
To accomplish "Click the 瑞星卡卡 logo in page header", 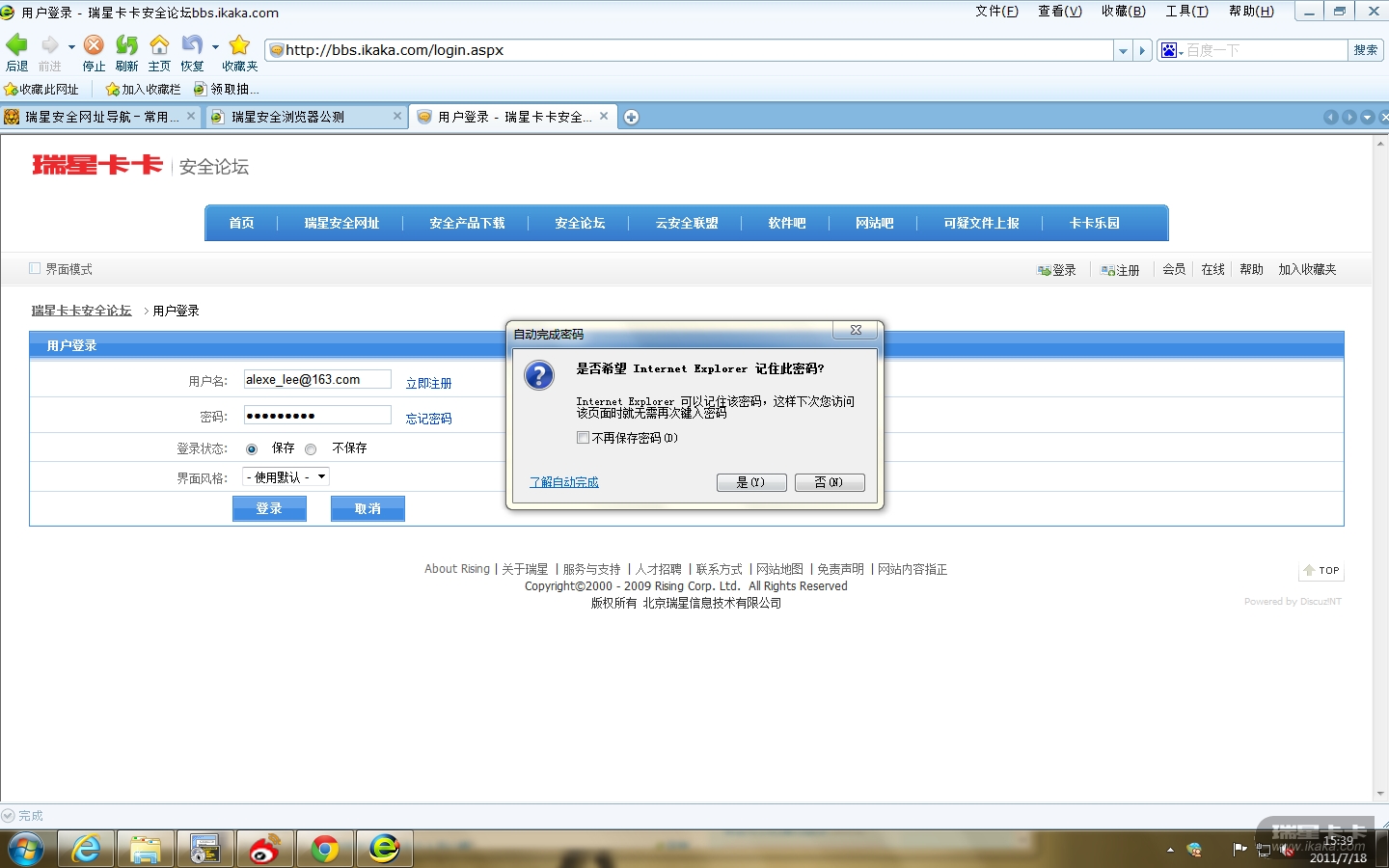I will (97, 165).
